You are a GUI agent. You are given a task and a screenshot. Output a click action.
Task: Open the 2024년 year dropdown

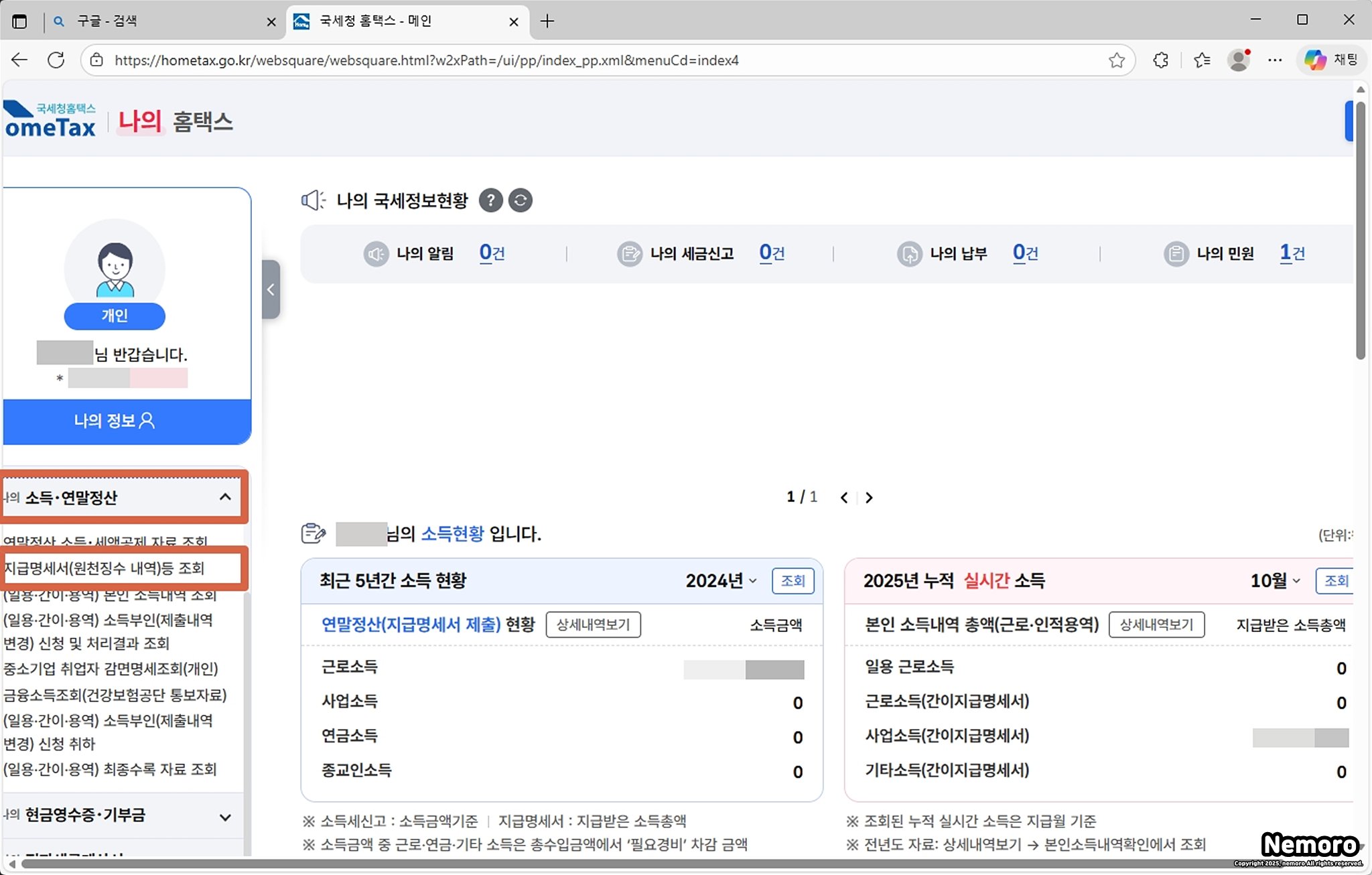[721, 581]
